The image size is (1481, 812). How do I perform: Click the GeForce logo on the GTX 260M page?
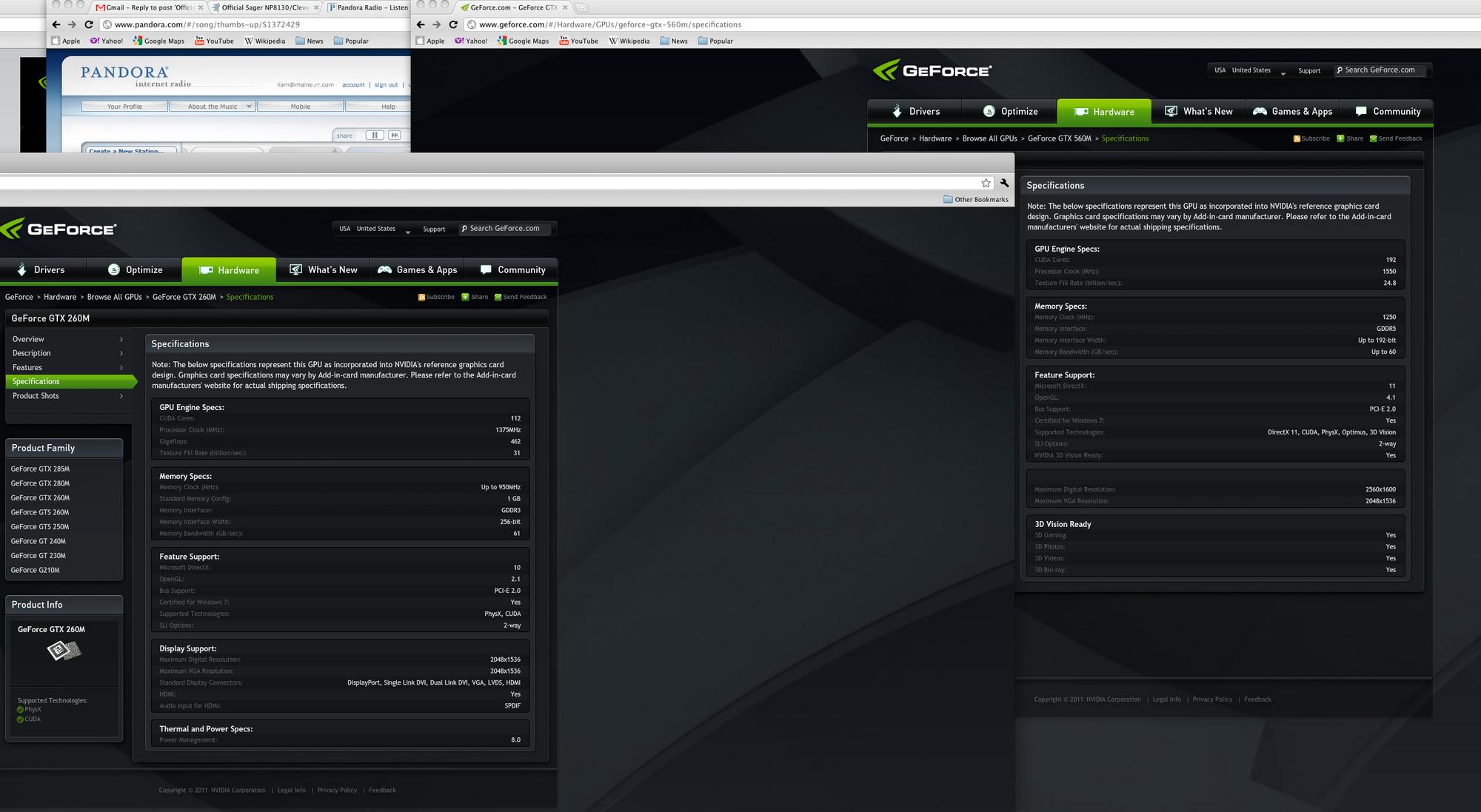click(x=58, y=229)
